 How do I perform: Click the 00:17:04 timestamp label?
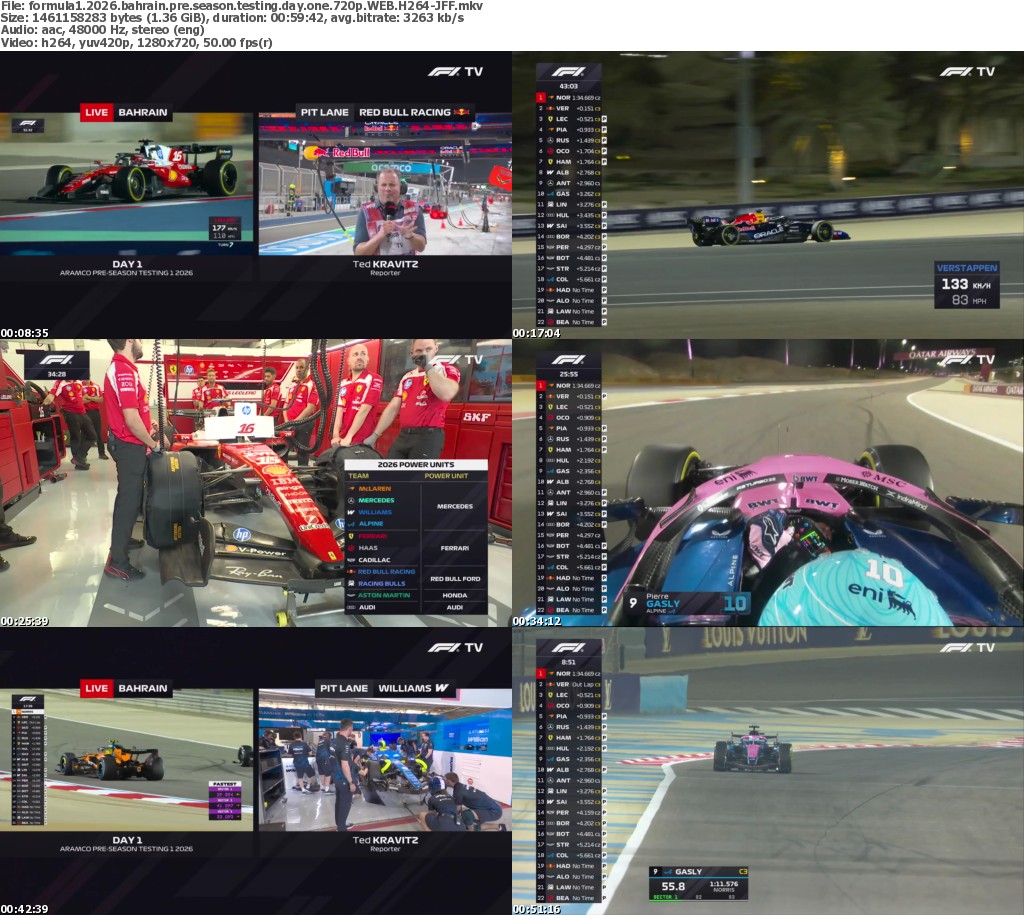coord(533,333)
